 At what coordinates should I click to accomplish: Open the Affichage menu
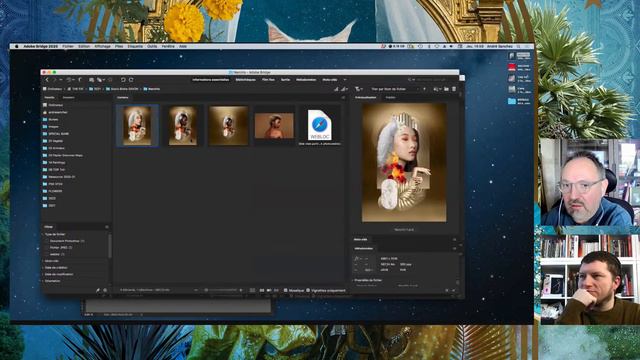pyautogui.click(x=102, y=47)
